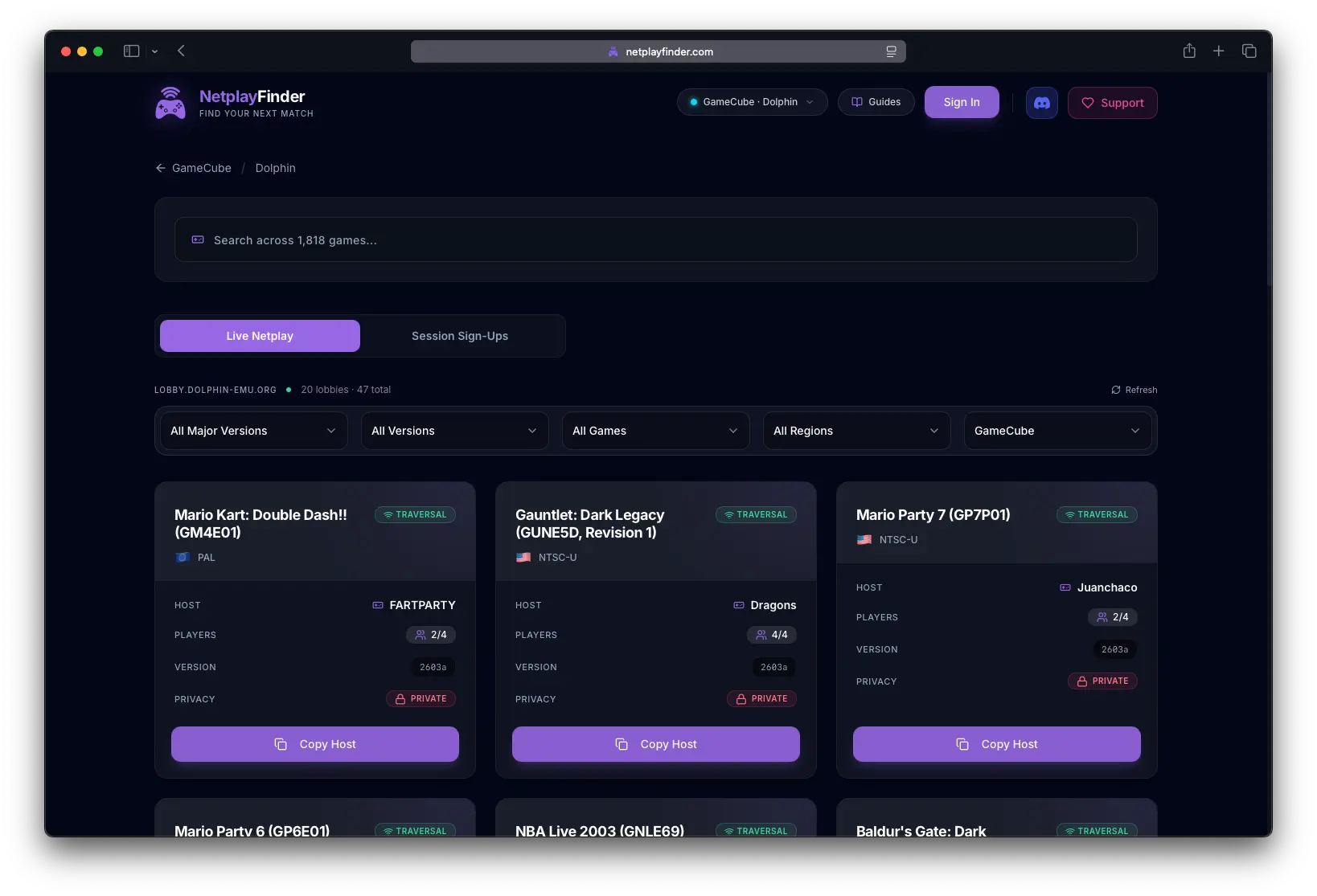Switch to the Session Sign-Ups tab
The image size is (1317, 896).
point(460,336)
